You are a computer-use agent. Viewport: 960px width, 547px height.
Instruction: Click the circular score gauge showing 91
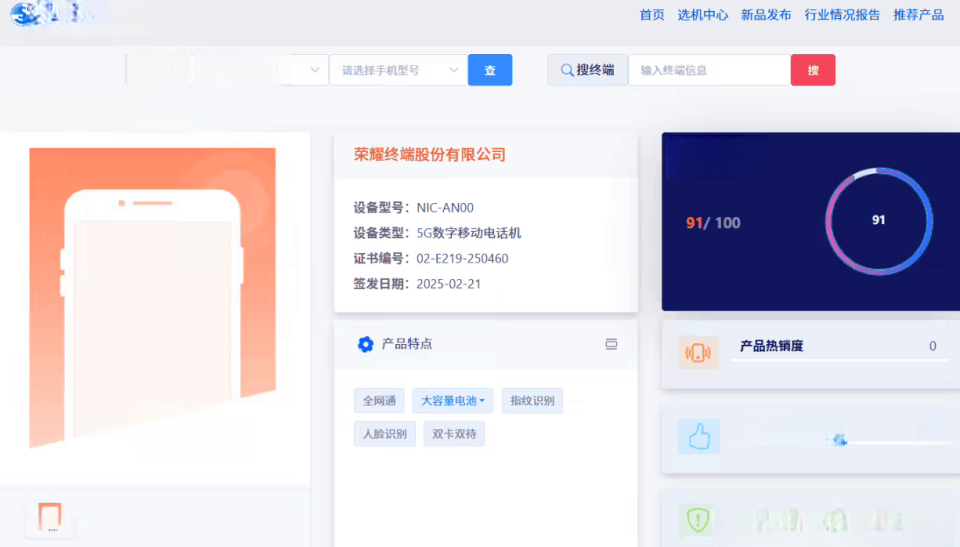pyautogui.click(x=879, y=221)
